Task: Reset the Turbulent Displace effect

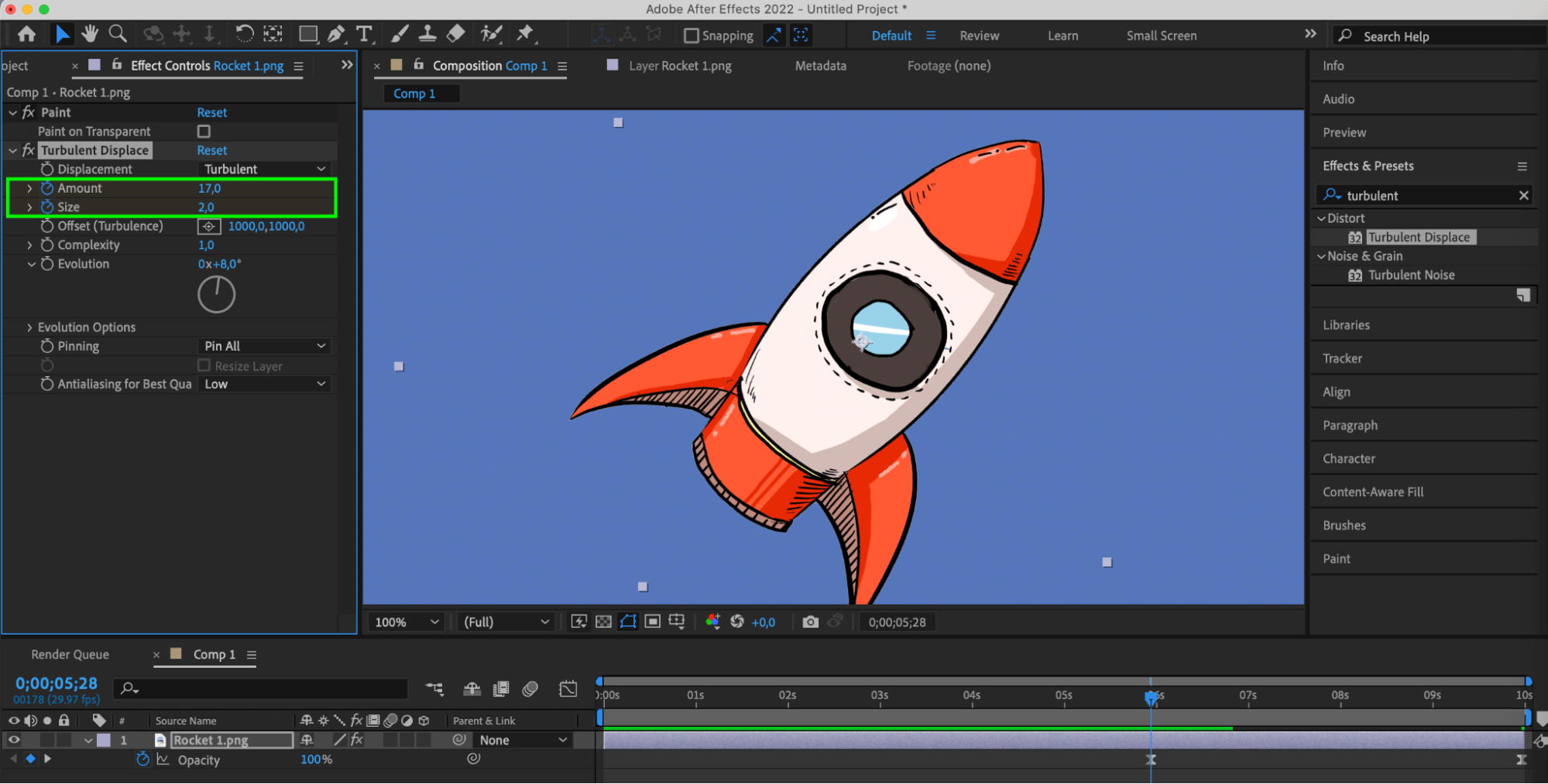Action: click(x=211, y=150)
